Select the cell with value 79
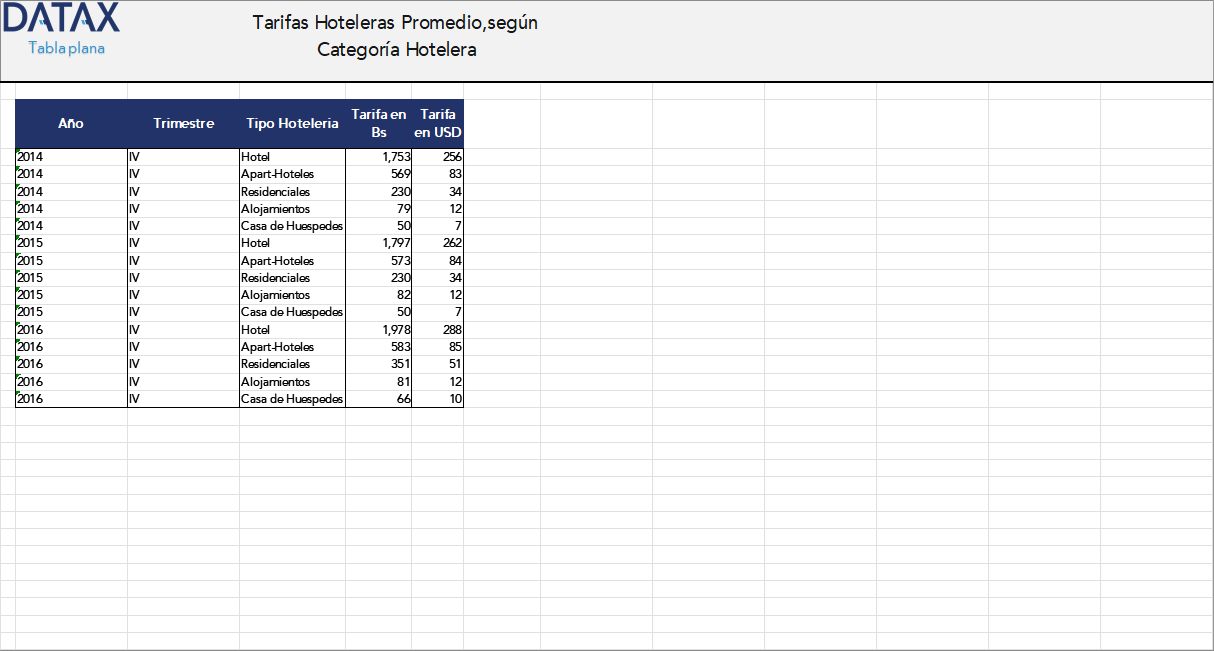 coord(378,209)
